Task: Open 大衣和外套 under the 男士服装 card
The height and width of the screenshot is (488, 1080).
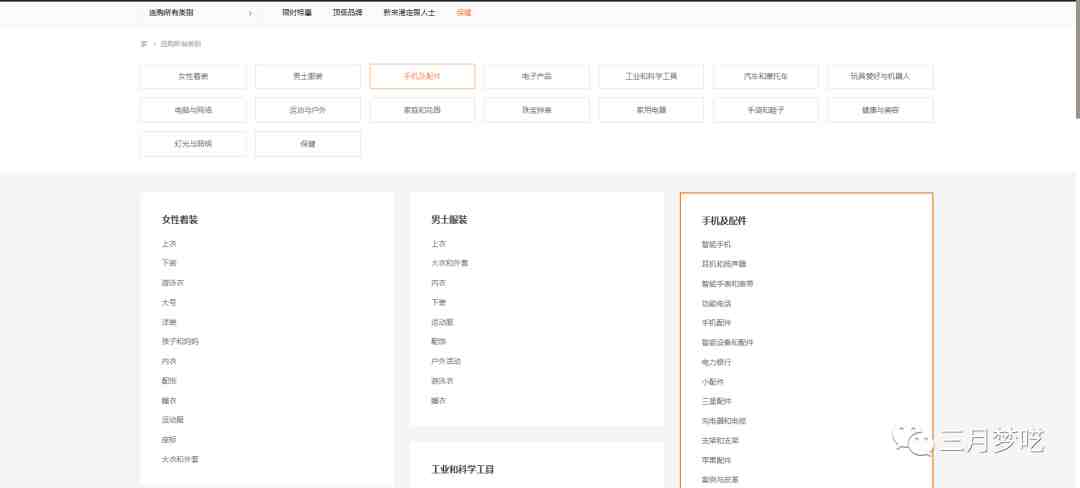Action: coord(450,263)
